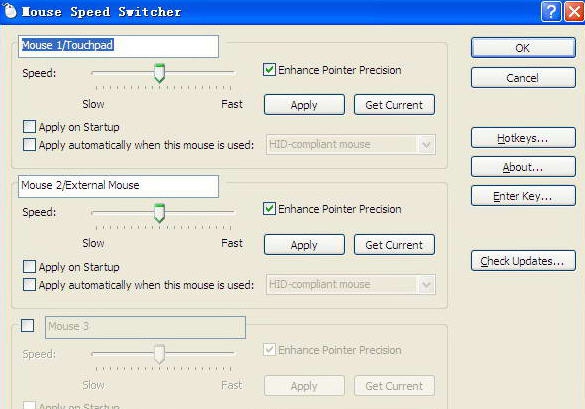Click Apply for Mouse 2/External Mouse
Screen dimensions: 585x409
click(x=304, y=245)
